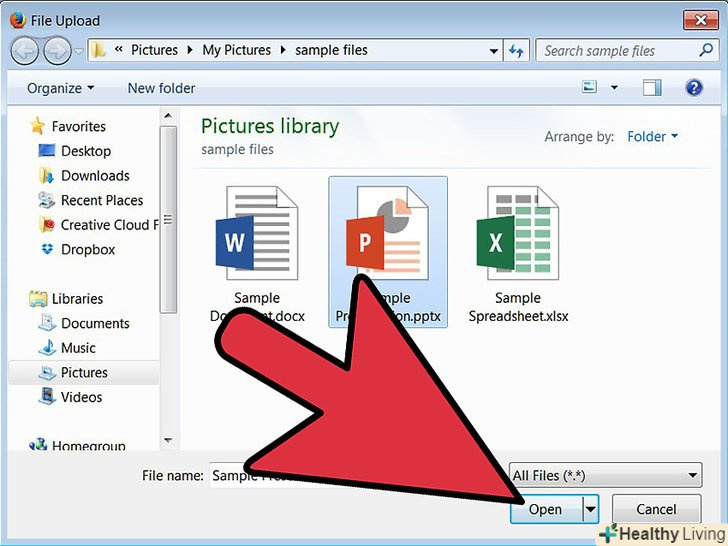The width and height of the screenshot is (728, 546).
Task: Click the Sample Spreadsheet.xlsx file name
Action: [518, 307]
